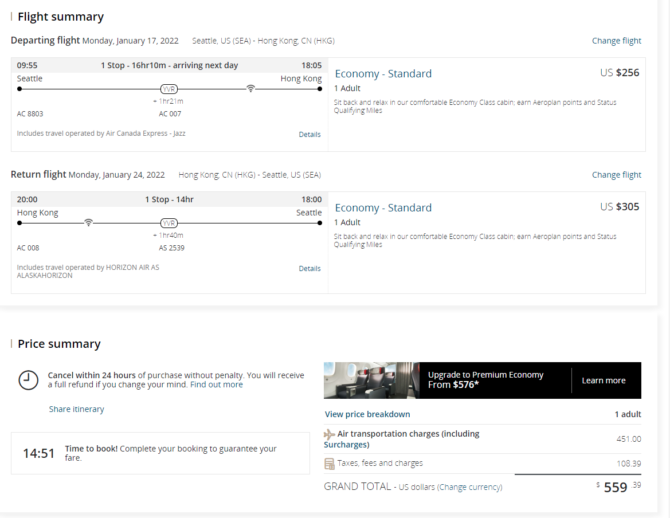The height and width of the screenshot is (518, 670).
Task: Click the departing Economy - Standard fare title
Action: coord(383,74)
